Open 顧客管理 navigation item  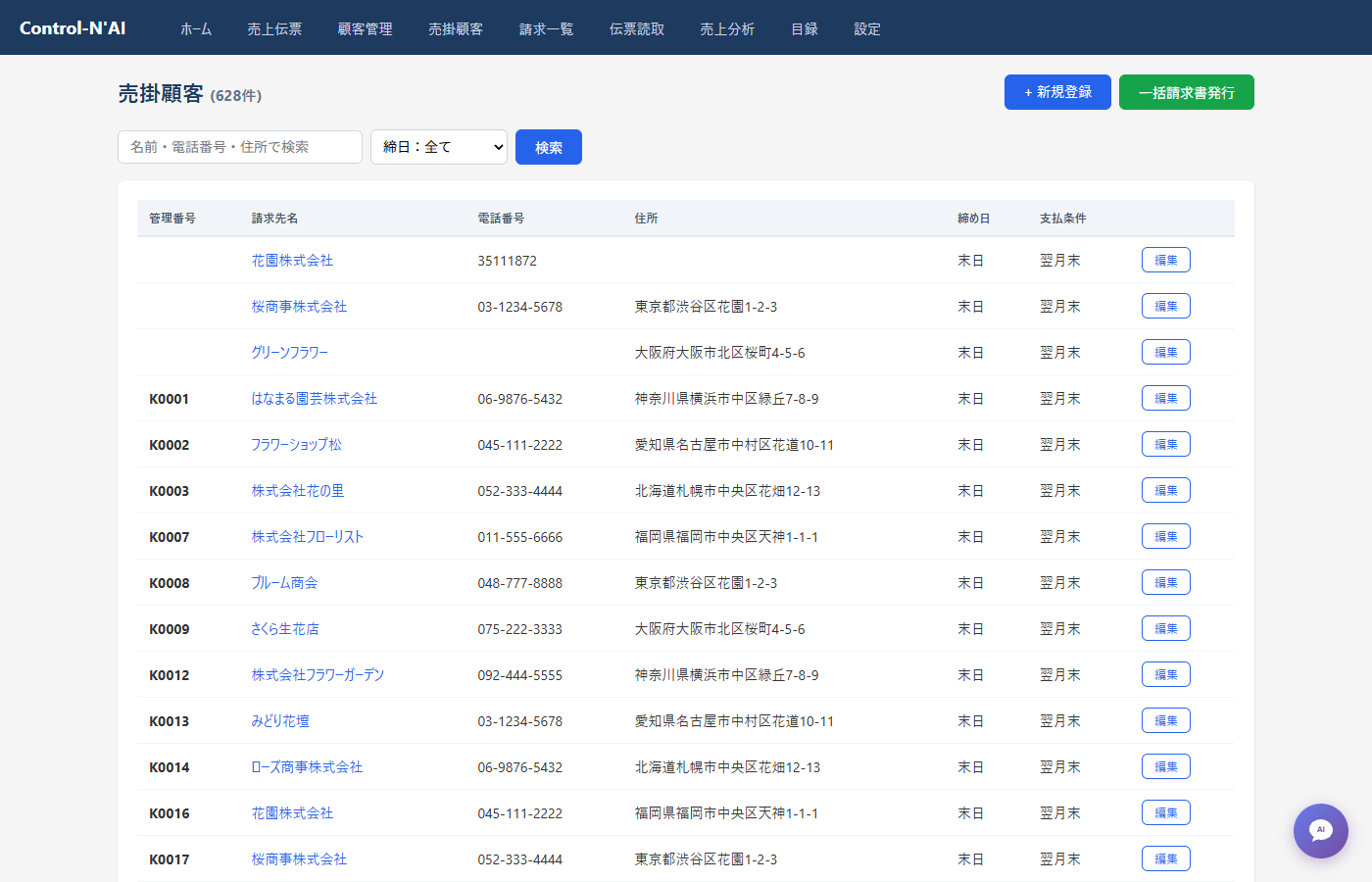365,29
